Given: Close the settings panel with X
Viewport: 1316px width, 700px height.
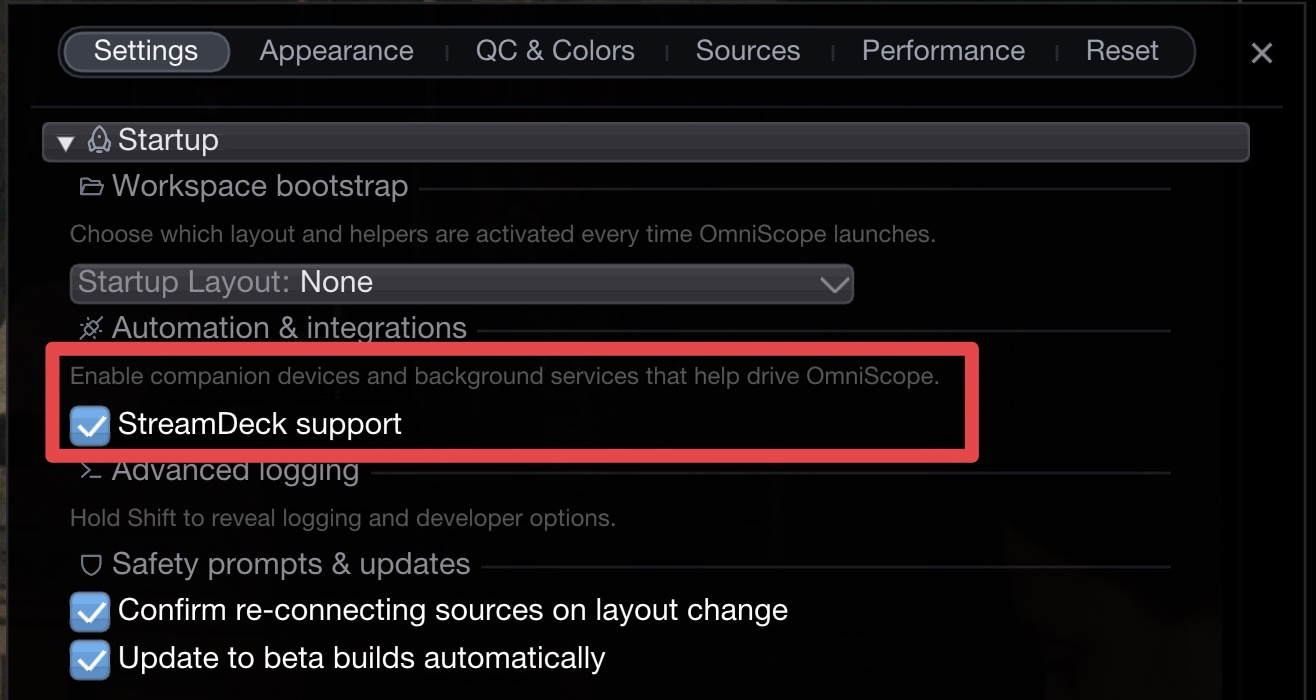Looking at the screenshot, I should (x=1261, y=53).
